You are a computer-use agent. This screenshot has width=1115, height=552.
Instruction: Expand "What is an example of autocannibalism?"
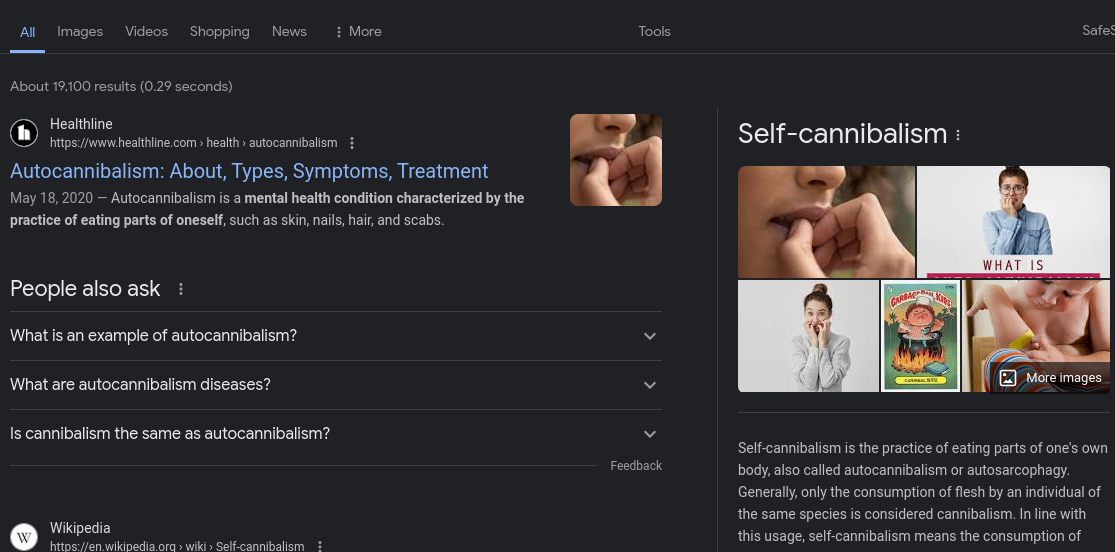[650, 336]
